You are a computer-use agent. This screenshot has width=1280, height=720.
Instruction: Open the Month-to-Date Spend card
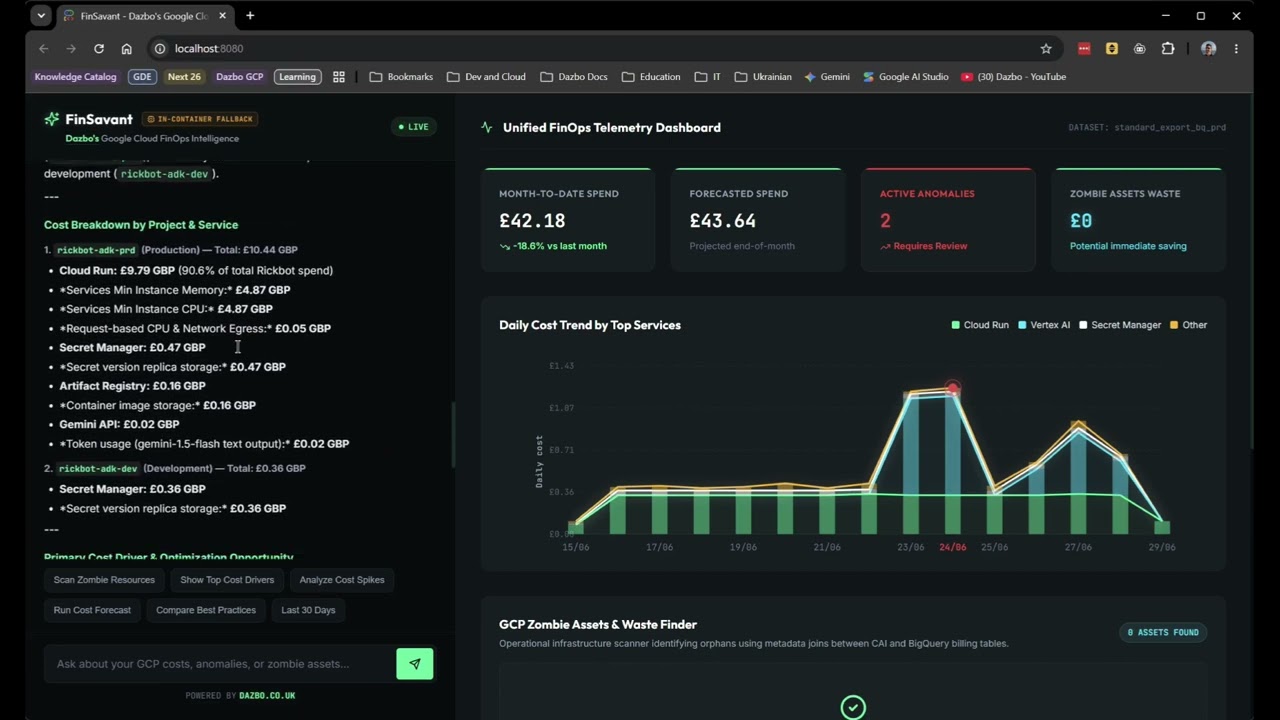(568, 219)
